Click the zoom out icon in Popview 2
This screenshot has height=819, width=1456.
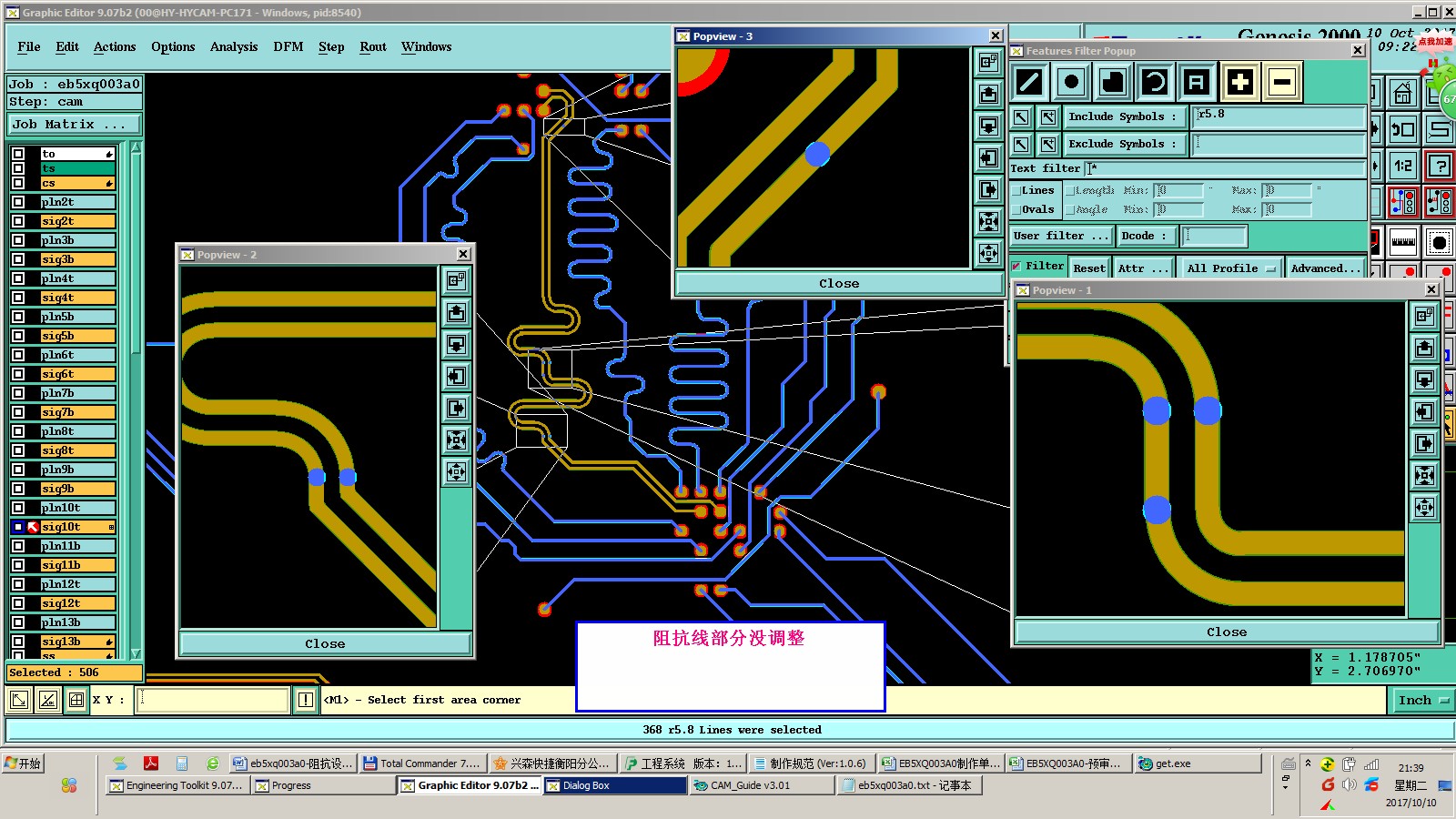(457, 472)
